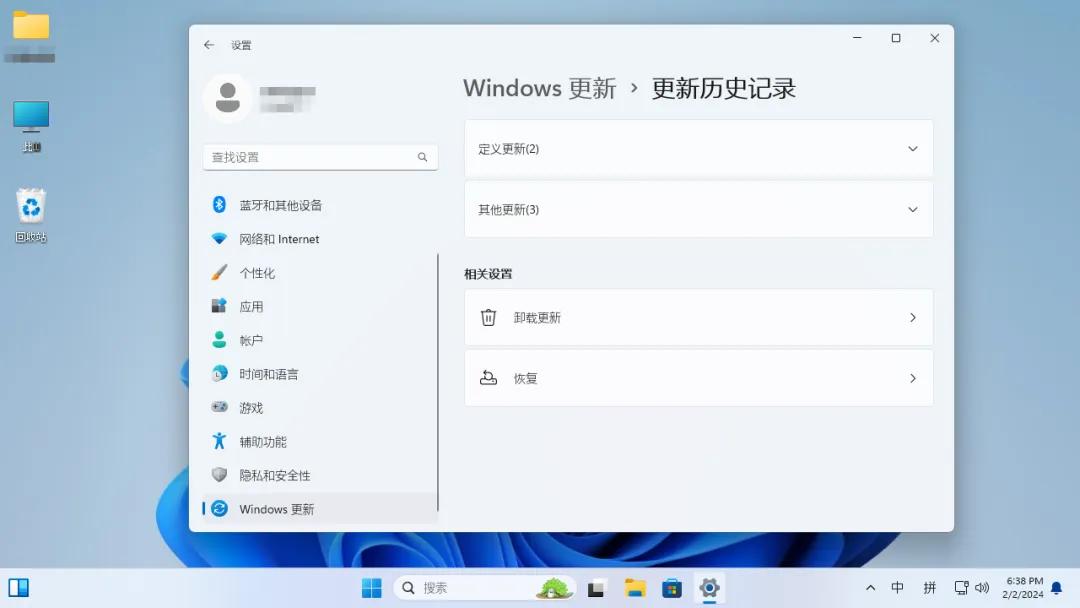This screenshot has width=1080, height=608.
Task: Open 蓝牙和其他设备 settings
Action: pyautogui.click(x=320, y=205)
